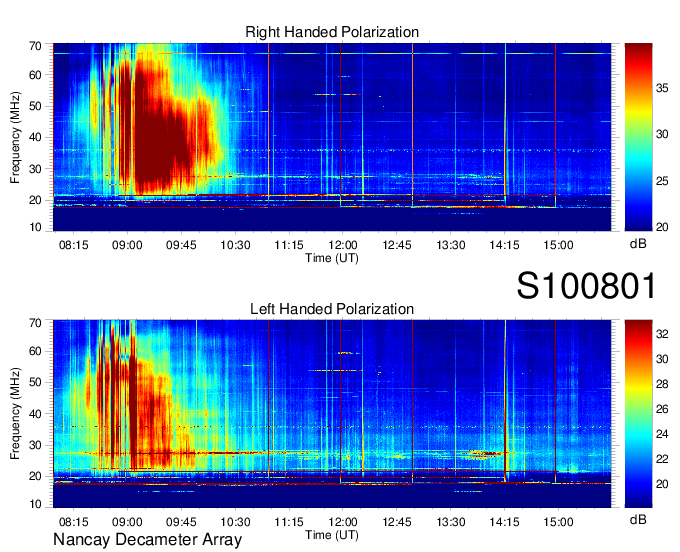Click 12:00 time tick of Left Handed plot
This screenshot has height=552, width=680.
pos(343,522)
